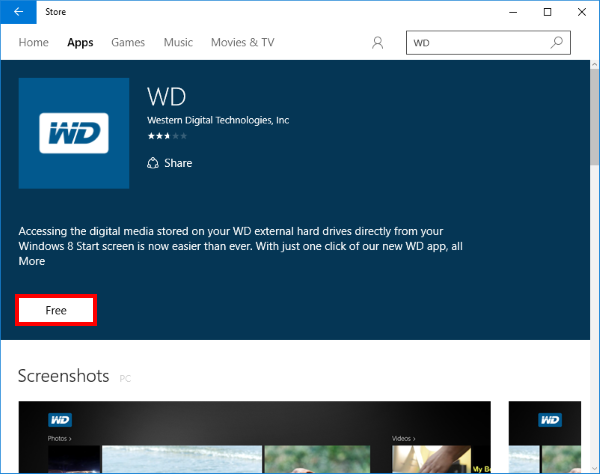Viewport: 600px width, 474px height.
Task: Click the PC label beside Screenshots
Action: pos(125,379)
